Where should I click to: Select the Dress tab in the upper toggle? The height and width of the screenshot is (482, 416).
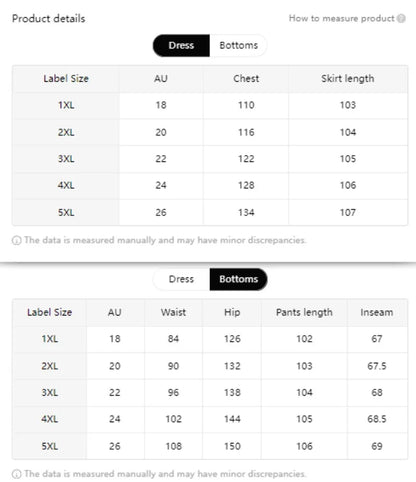pyautogui.click(x=181, y=45)
